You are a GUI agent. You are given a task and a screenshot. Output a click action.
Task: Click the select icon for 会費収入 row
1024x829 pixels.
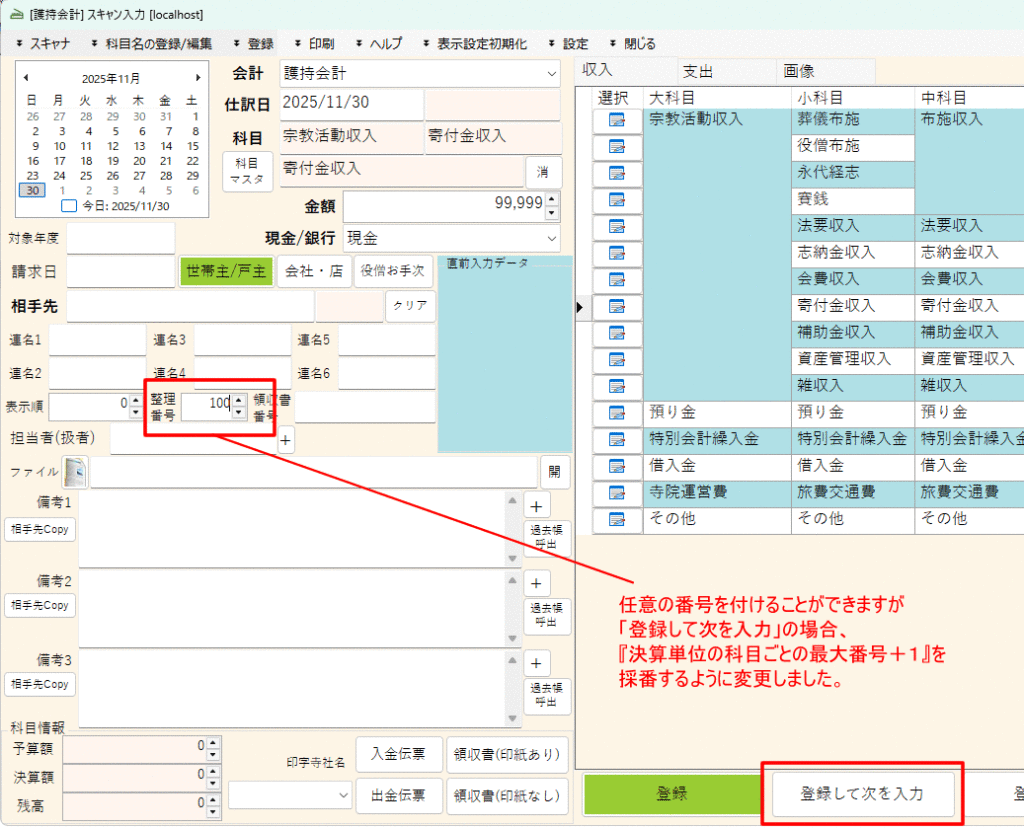coord(616,279)
